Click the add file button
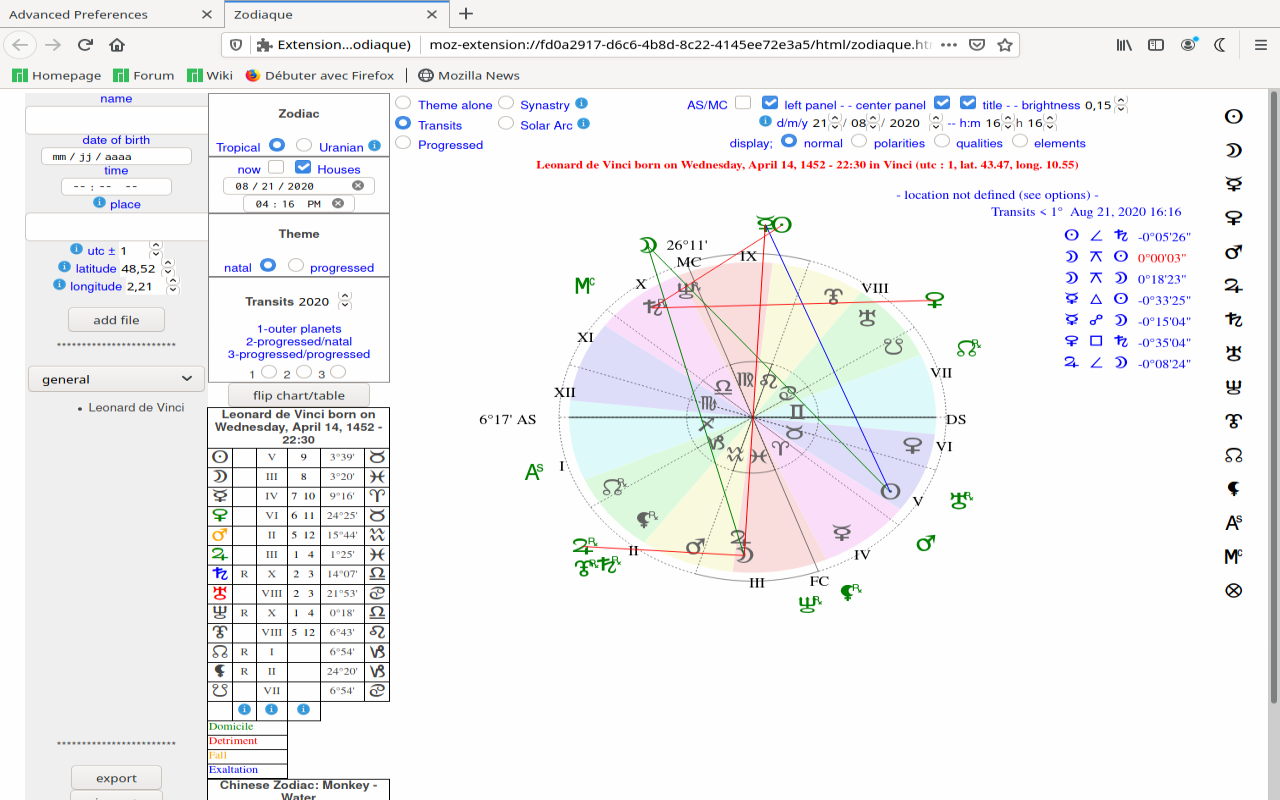1280x800 pixels. pyautogui.click(x=116, y=320)
